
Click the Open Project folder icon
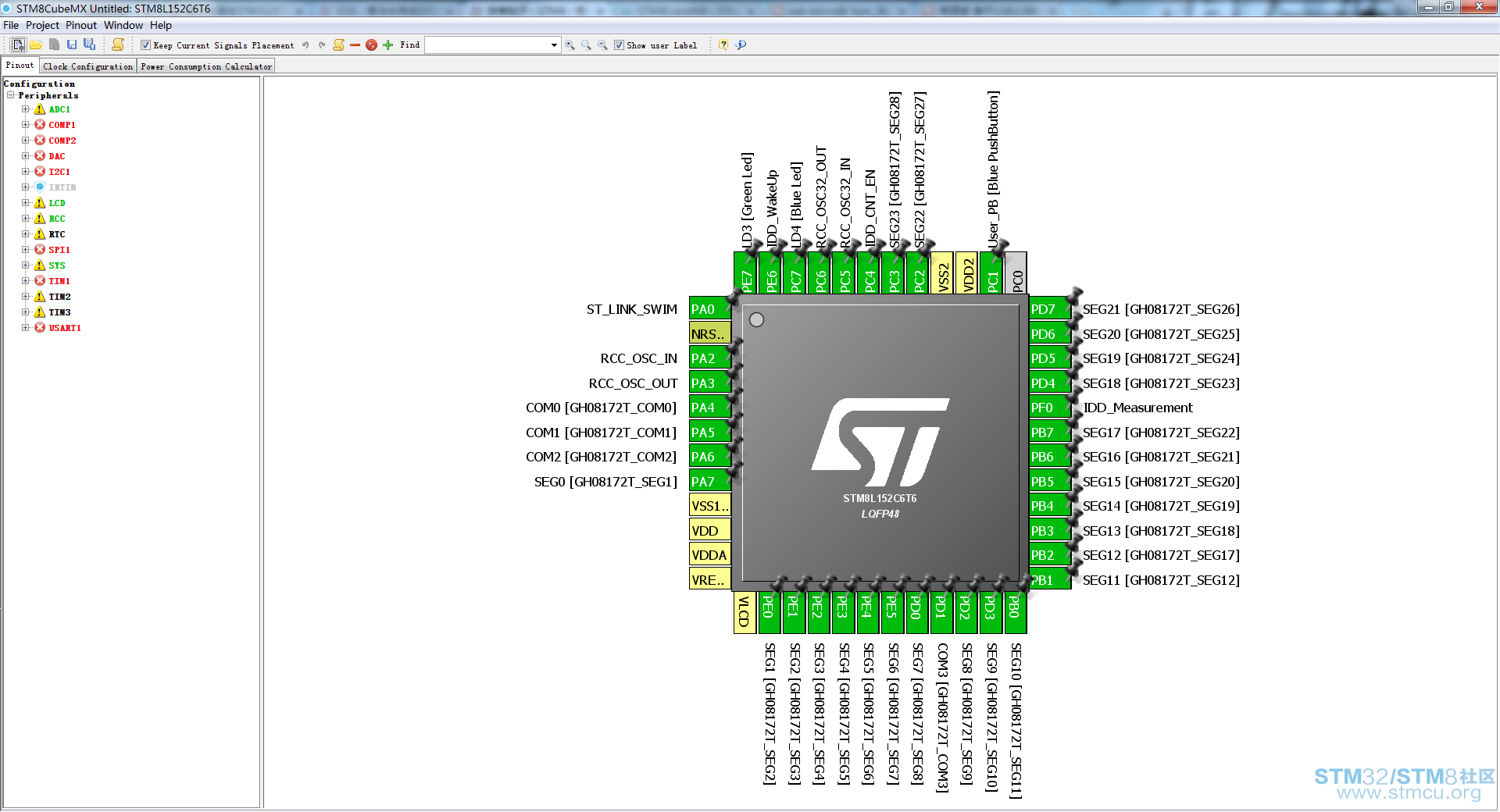[36, 45]
